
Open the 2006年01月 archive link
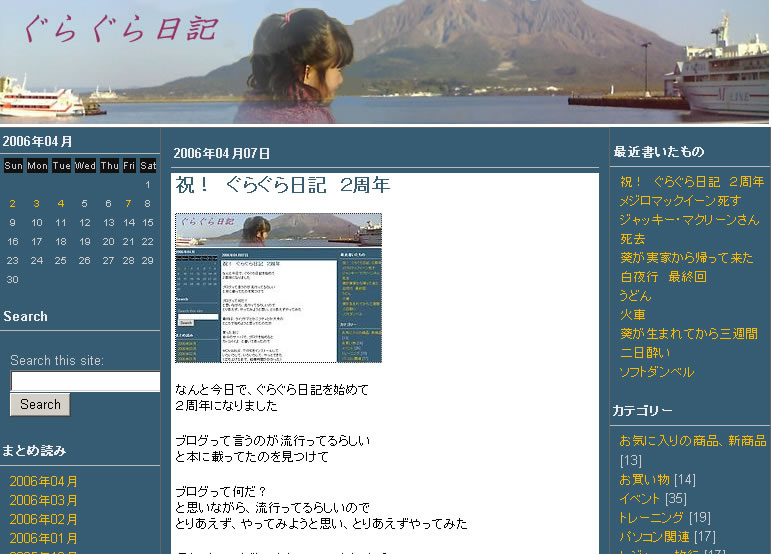tap(43, 538)
